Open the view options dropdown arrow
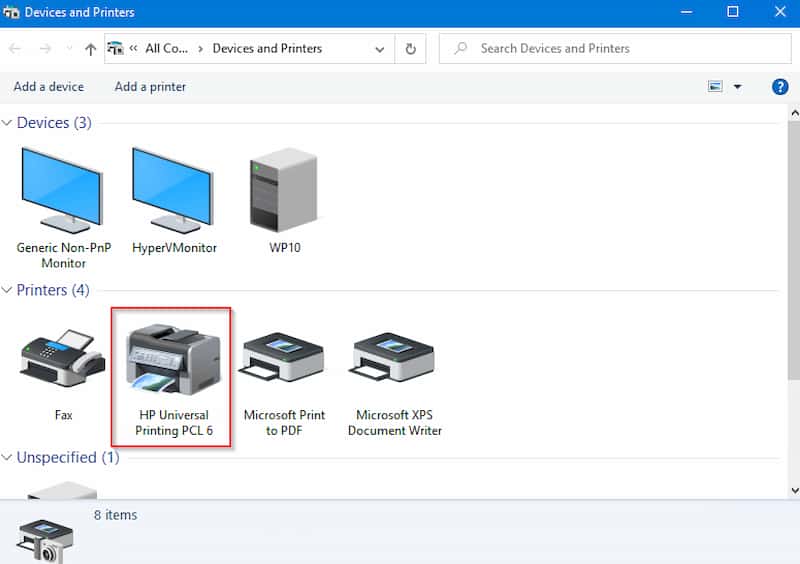The width and height of the screenshot is (800, 564). pyautogui.click(x=738, y=87)
